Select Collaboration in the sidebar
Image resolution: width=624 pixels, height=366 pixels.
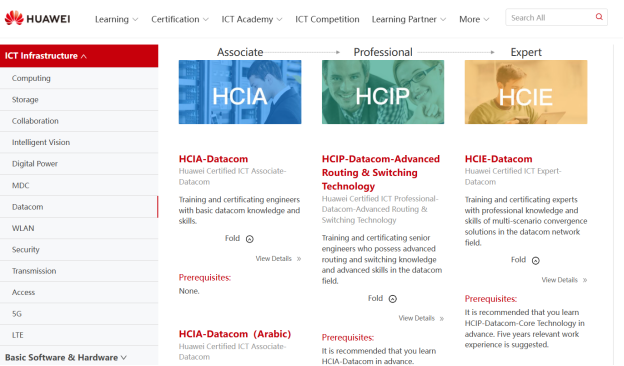click(79, 121)
